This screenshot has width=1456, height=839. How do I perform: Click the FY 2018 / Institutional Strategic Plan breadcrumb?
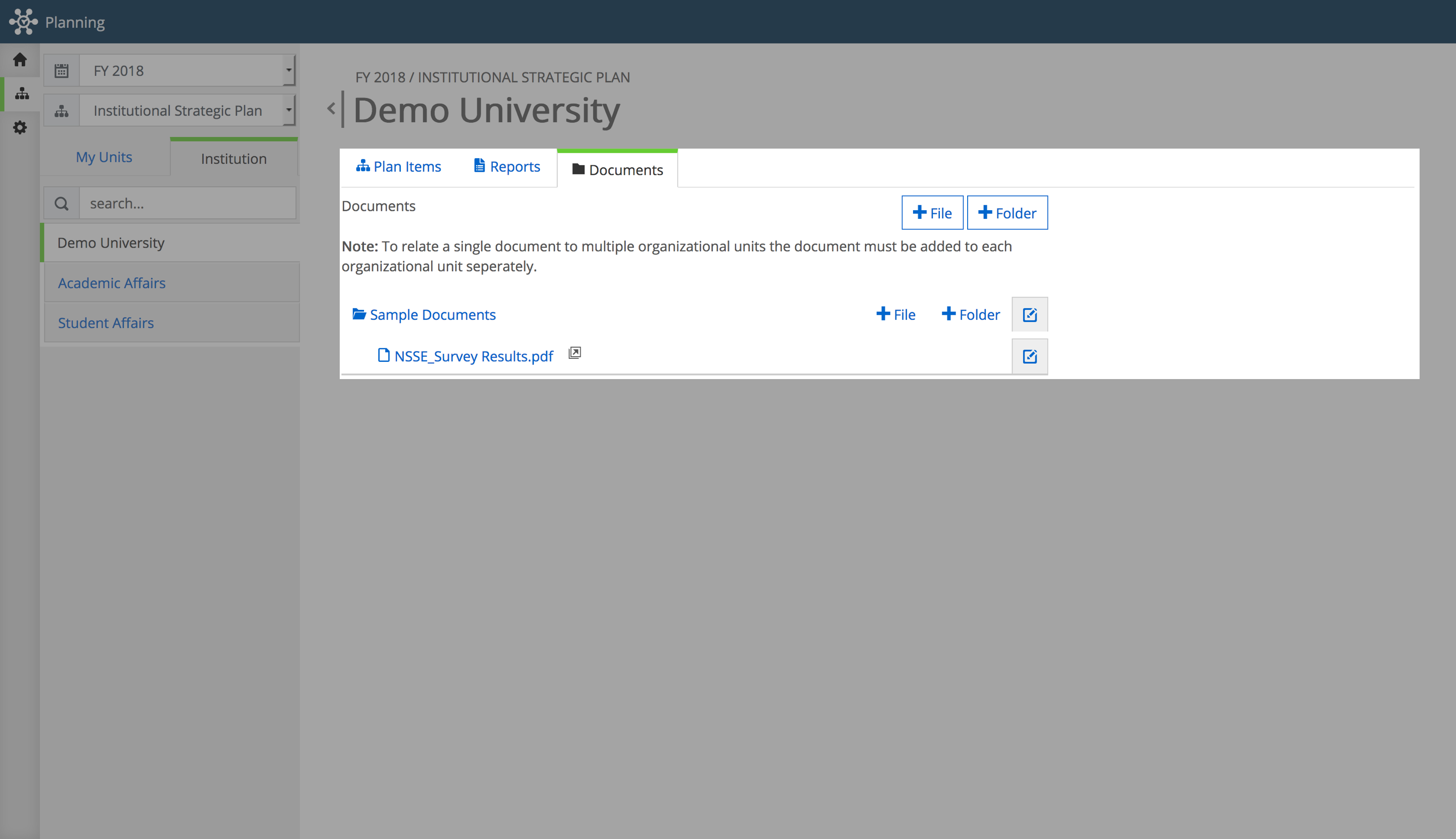[492, 77]
